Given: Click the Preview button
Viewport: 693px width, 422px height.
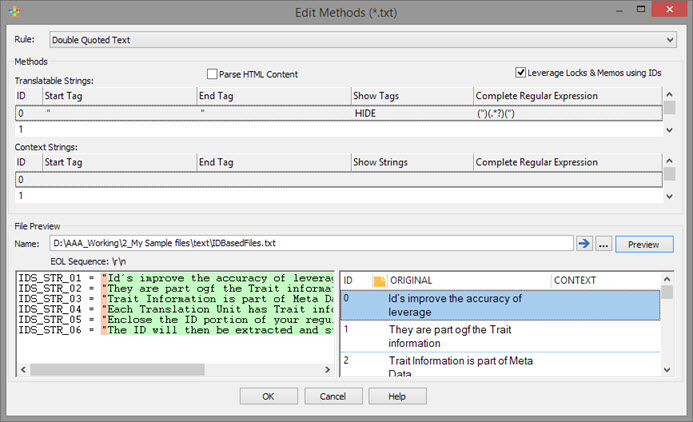Looking at the screenshot, I should point(644,244).
